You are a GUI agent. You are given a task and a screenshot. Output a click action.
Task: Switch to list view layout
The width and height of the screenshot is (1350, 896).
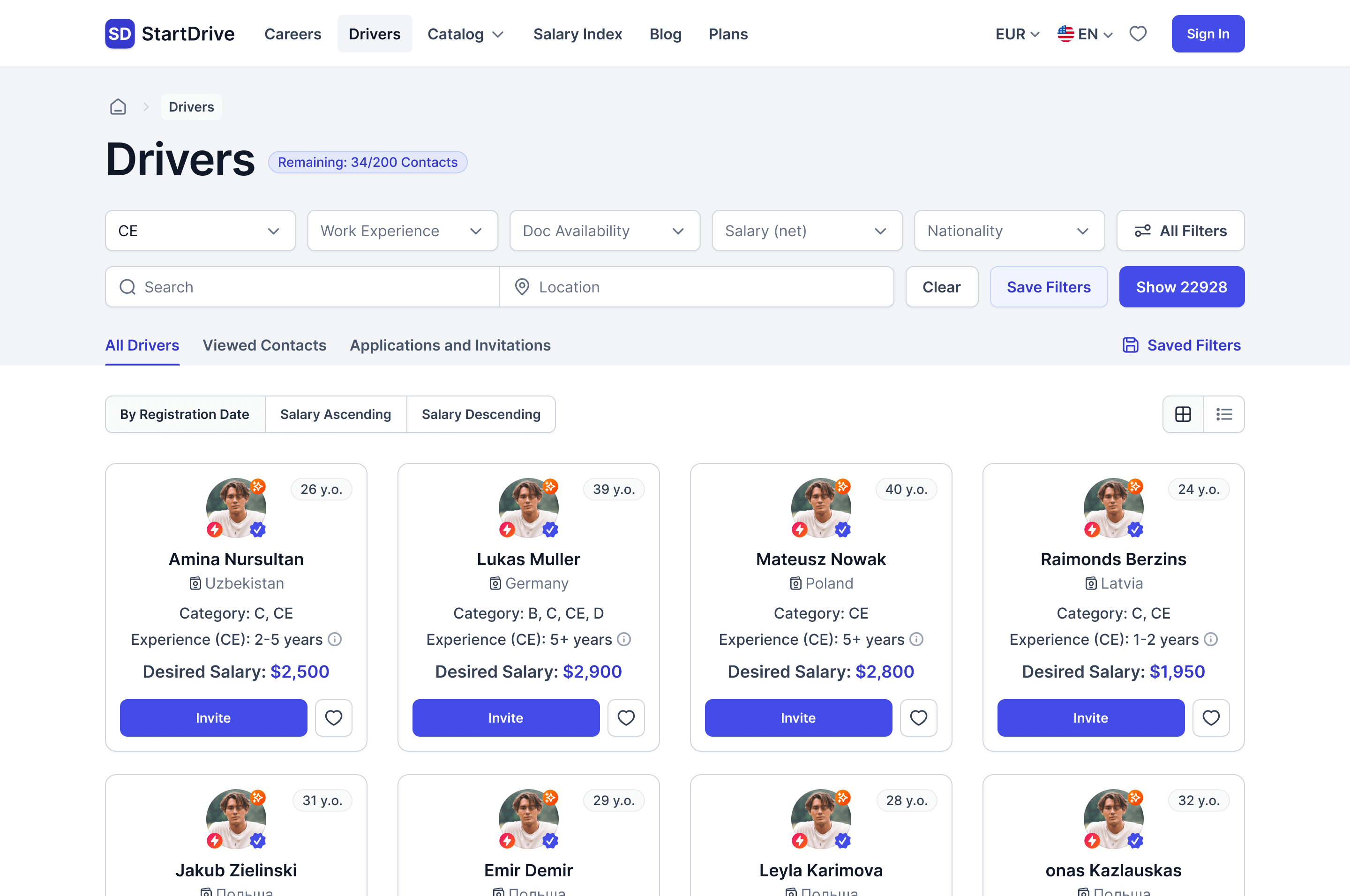[x=1224, y=414]
